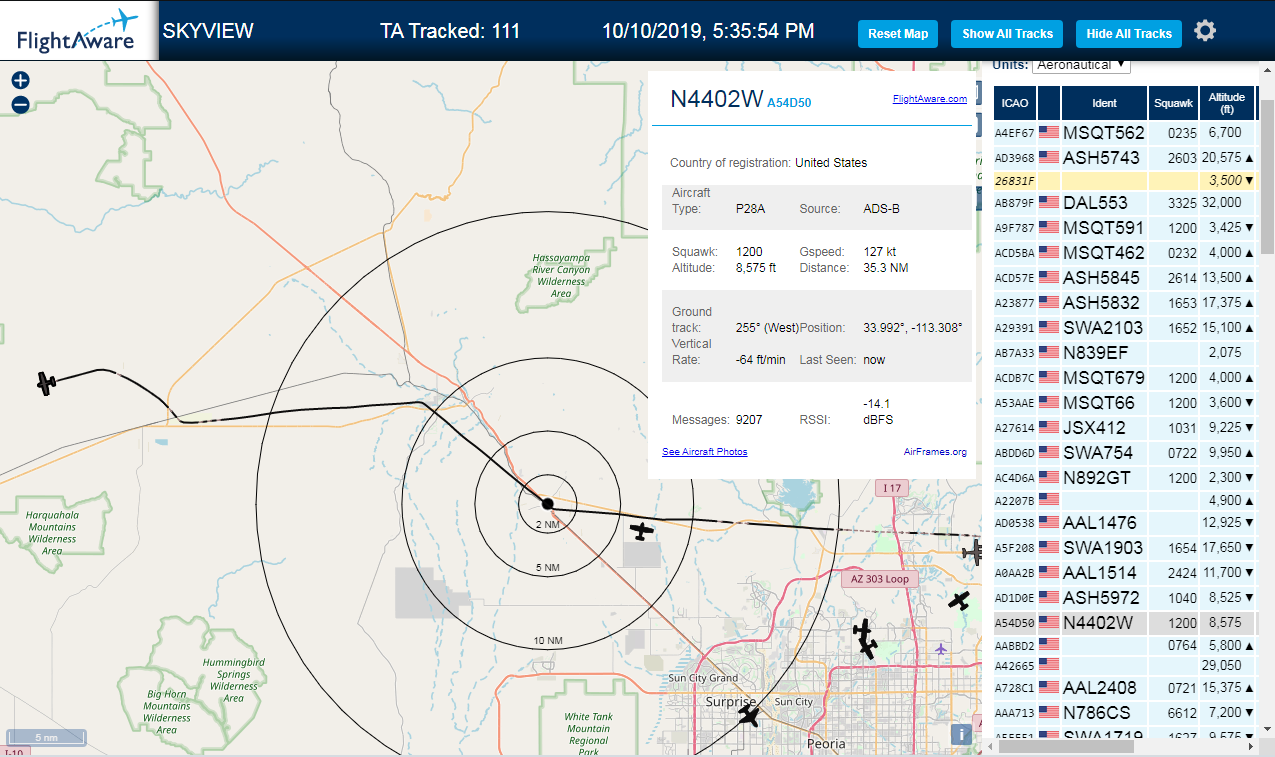Open the map attribution info icon
The height and width of the screenshot is (757, 1275).
click(961, 735)
